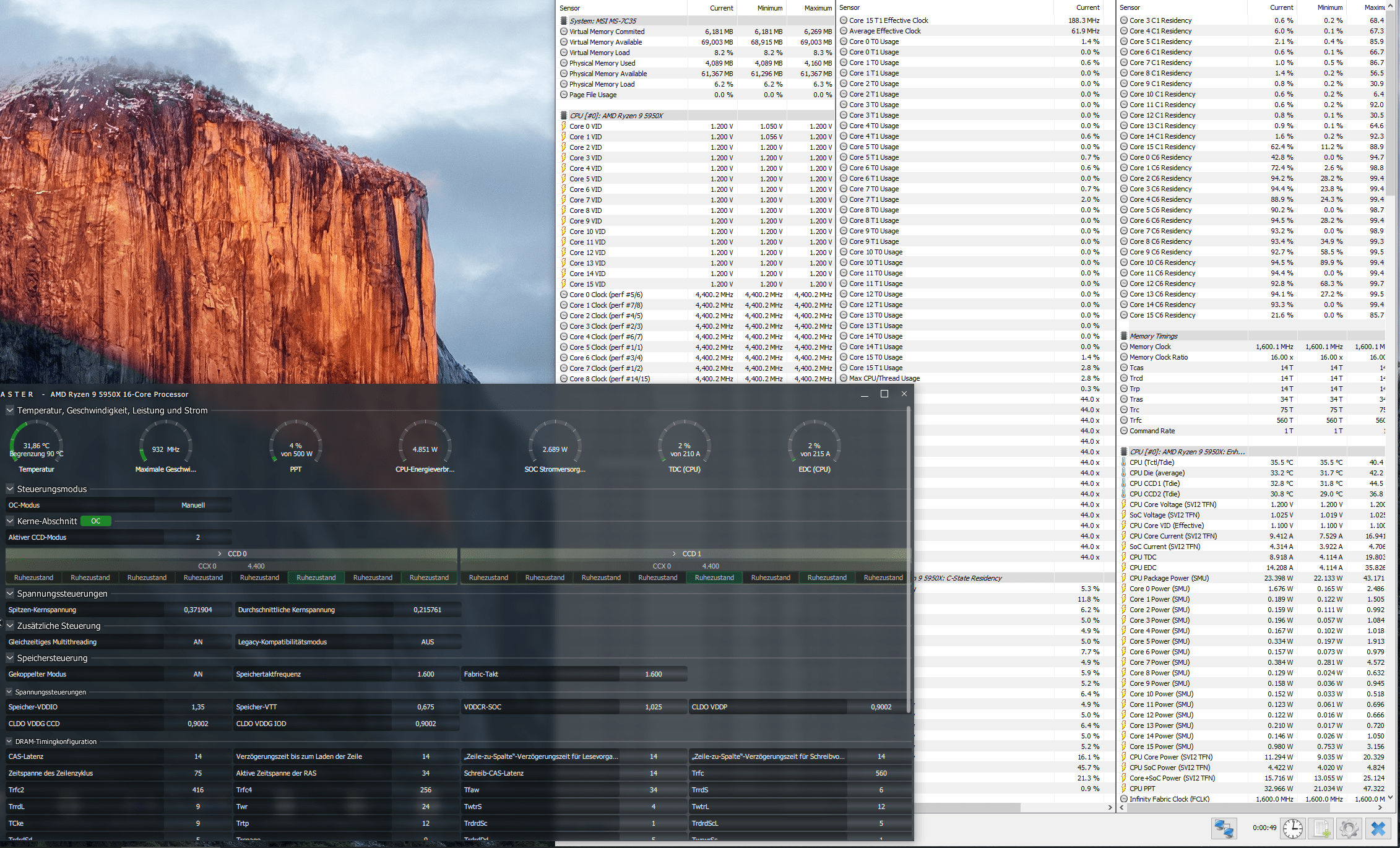
Task: Click the icon beside Max CPU/Thread Usage
Action: [x=844, y=378]
